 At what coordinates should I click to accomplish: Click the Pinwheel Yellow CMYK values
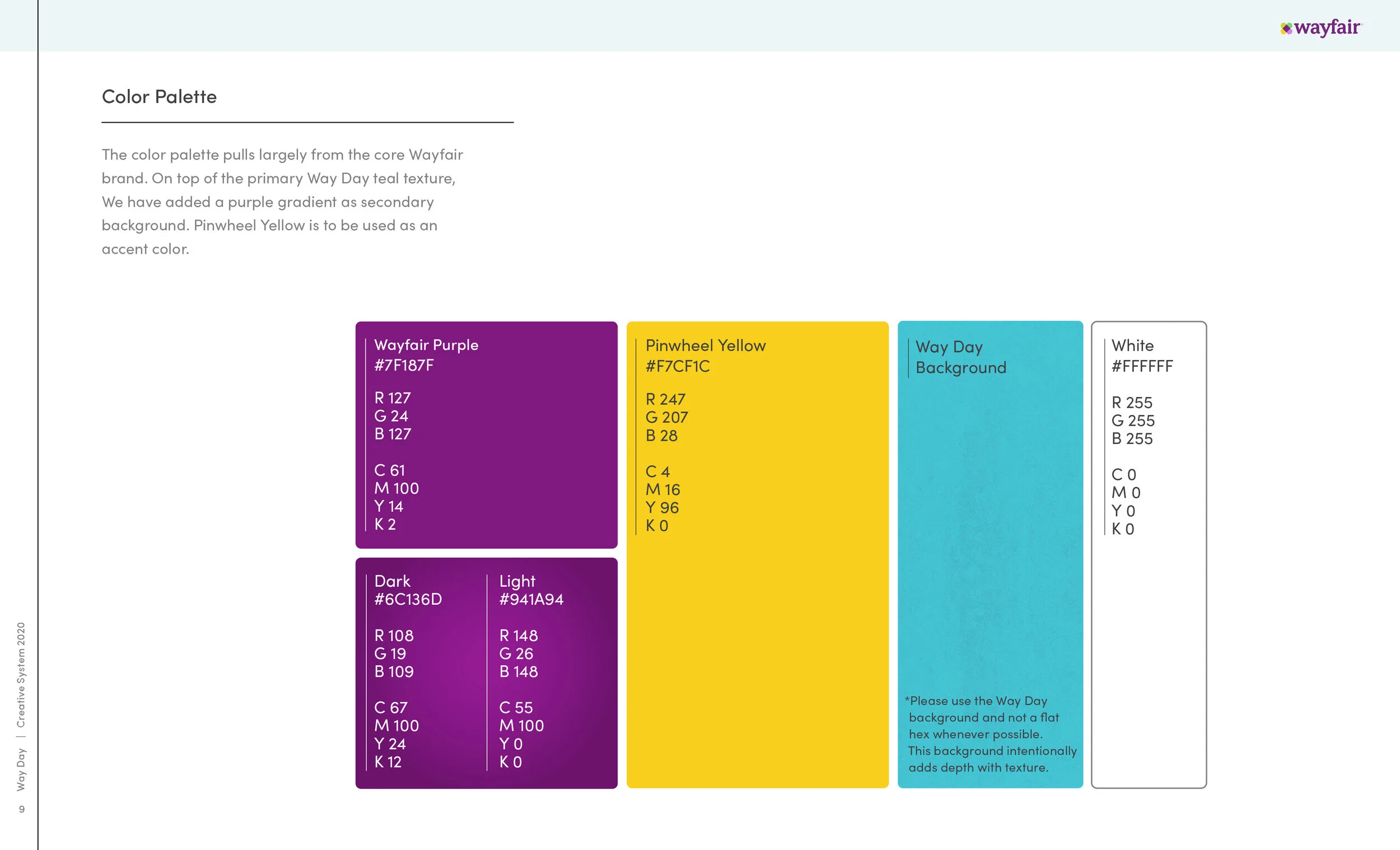tap(662, 499)
